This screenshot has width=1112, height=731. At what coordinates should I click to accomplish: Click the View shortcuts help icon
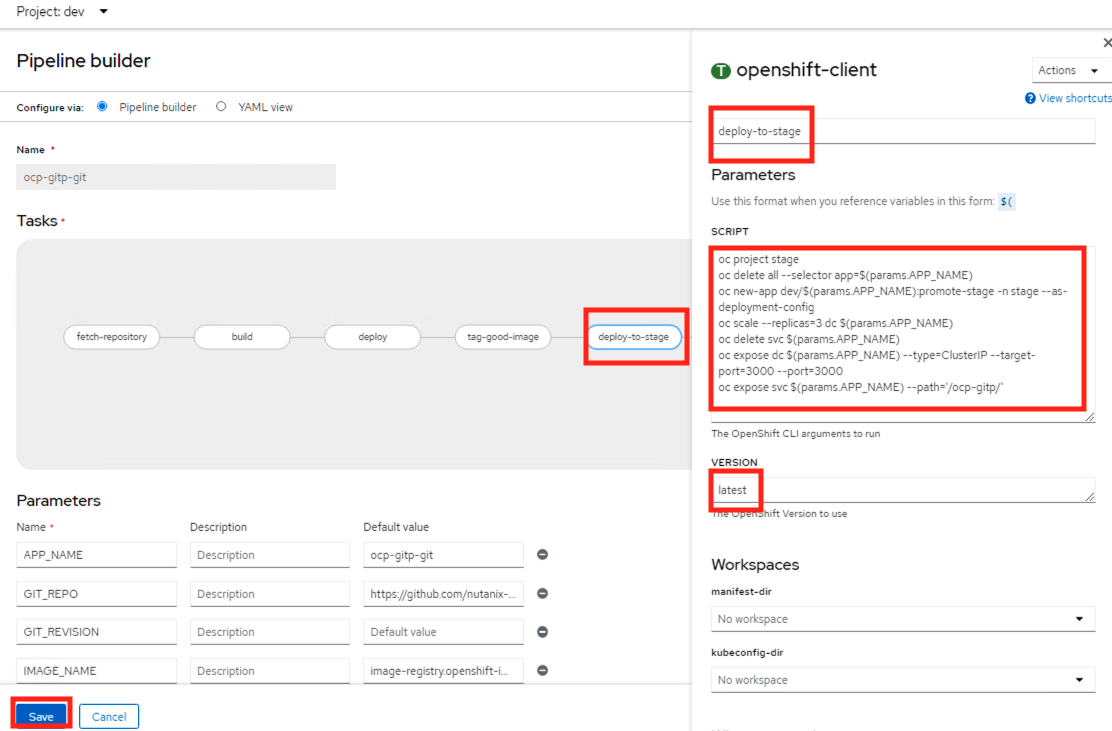pyautogui.click(x=1030, y=98)
